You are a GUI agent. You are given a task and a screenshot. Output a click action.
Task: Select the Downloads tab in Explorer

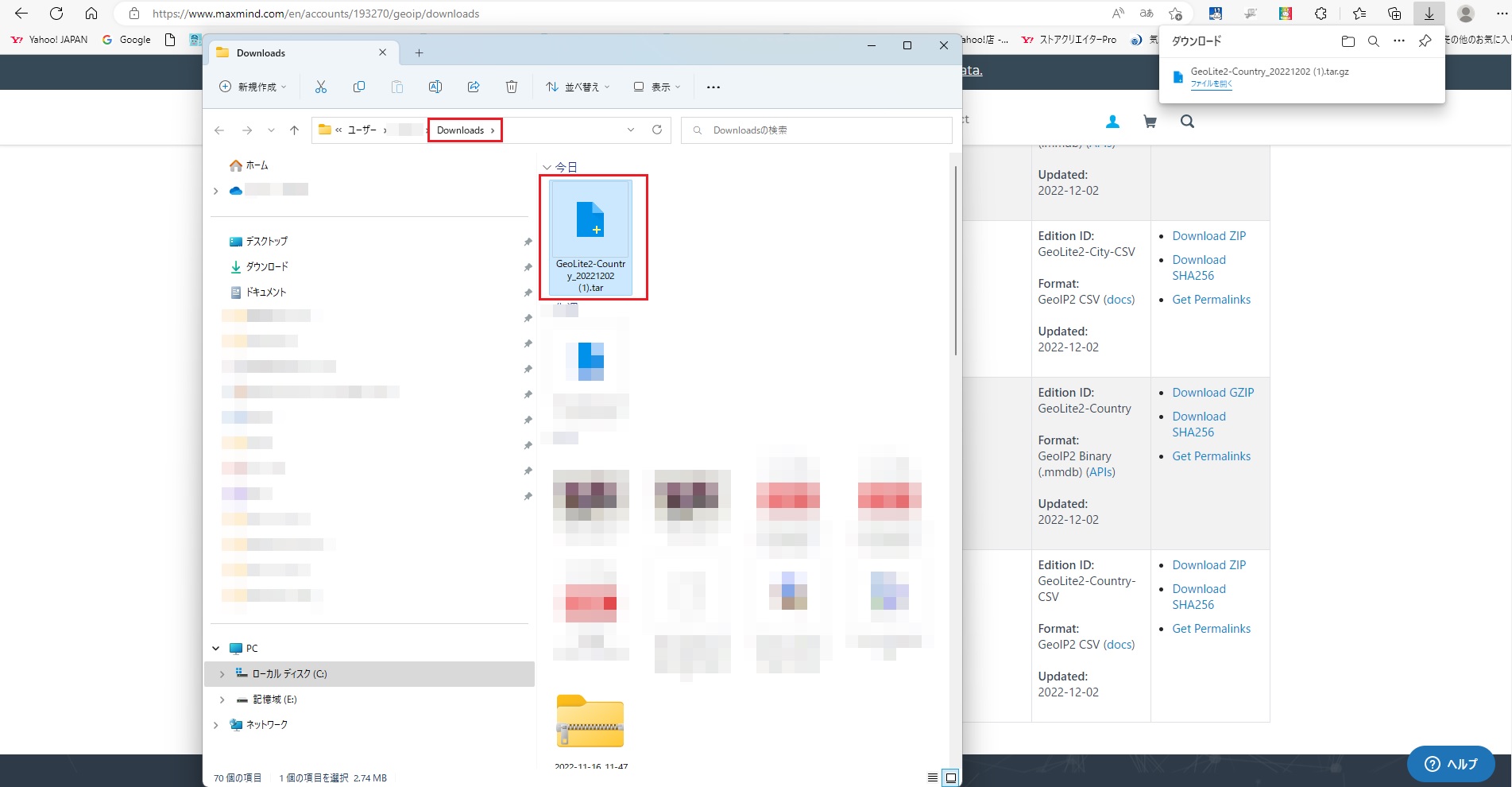pos(294,52)
